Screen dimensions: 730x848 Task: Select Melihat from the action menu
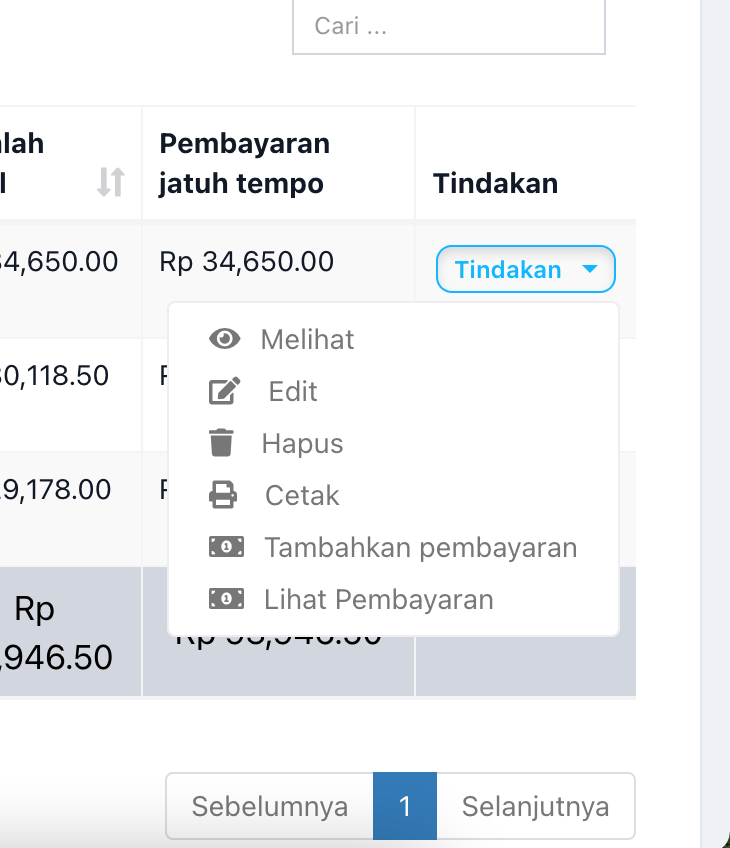point(307,340)
